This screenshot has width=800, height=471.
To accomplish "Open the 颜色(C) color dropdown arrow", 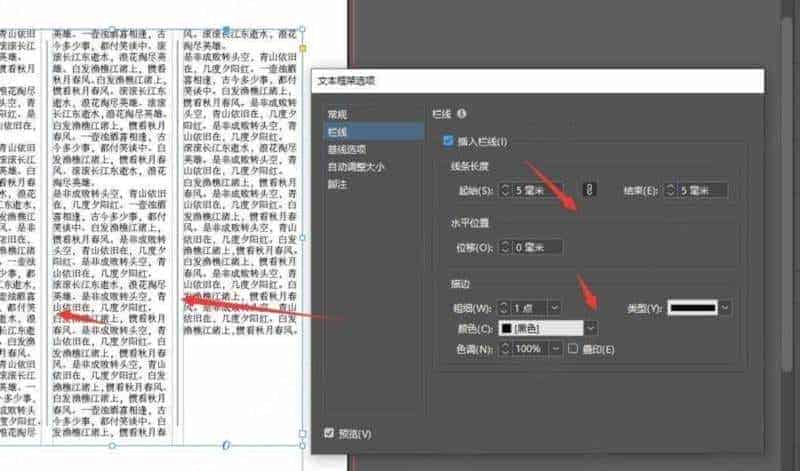I will coord(590,328).
